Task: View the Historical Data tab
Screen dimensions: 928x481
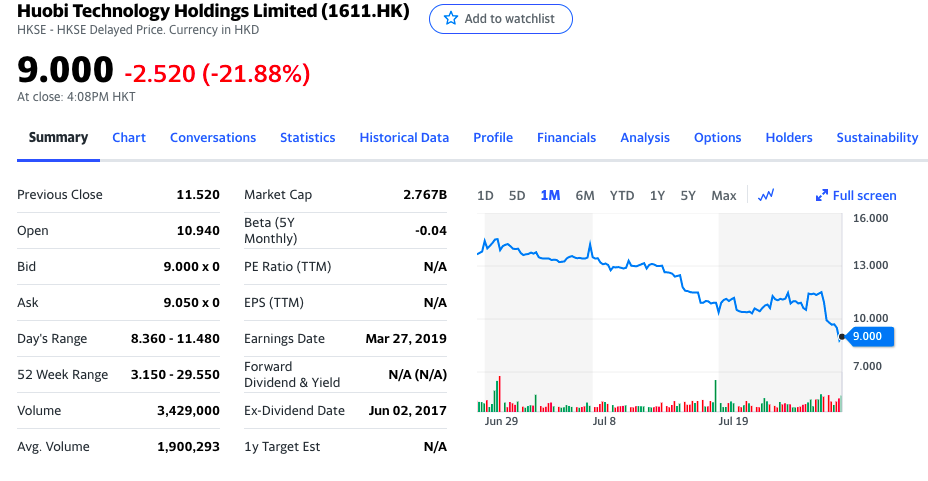Action: coord(404,137)
